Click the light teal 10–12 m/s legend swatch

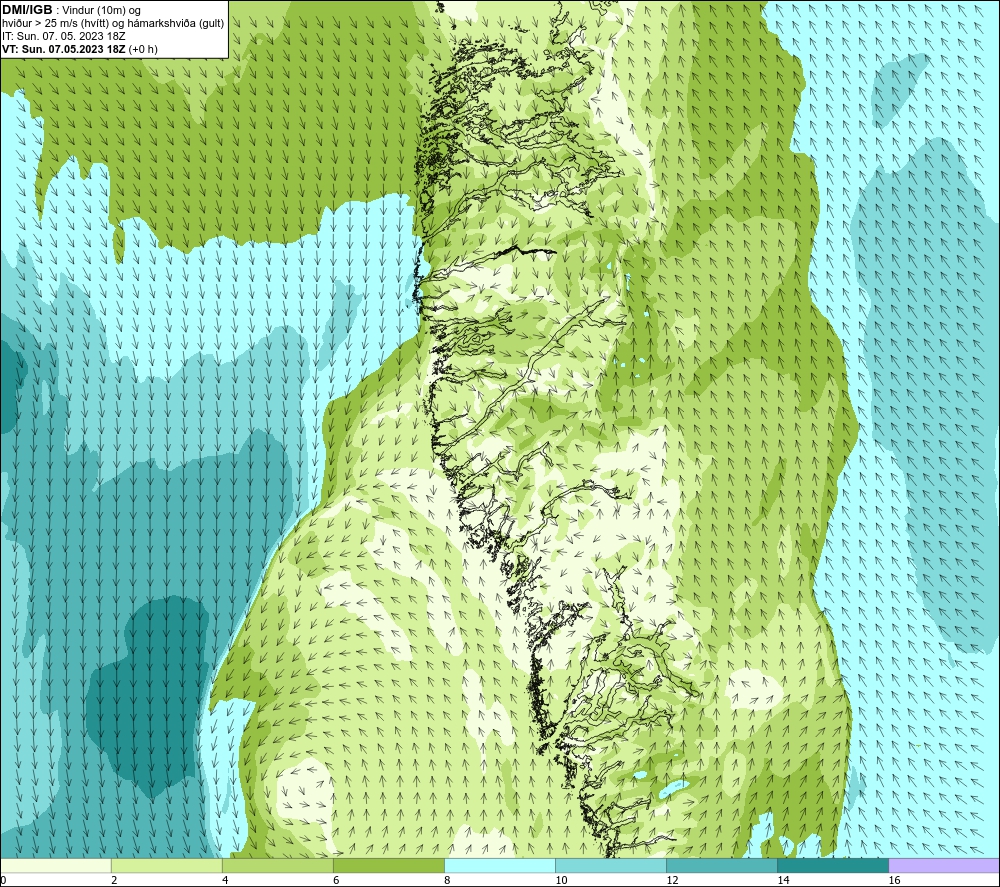610,865
